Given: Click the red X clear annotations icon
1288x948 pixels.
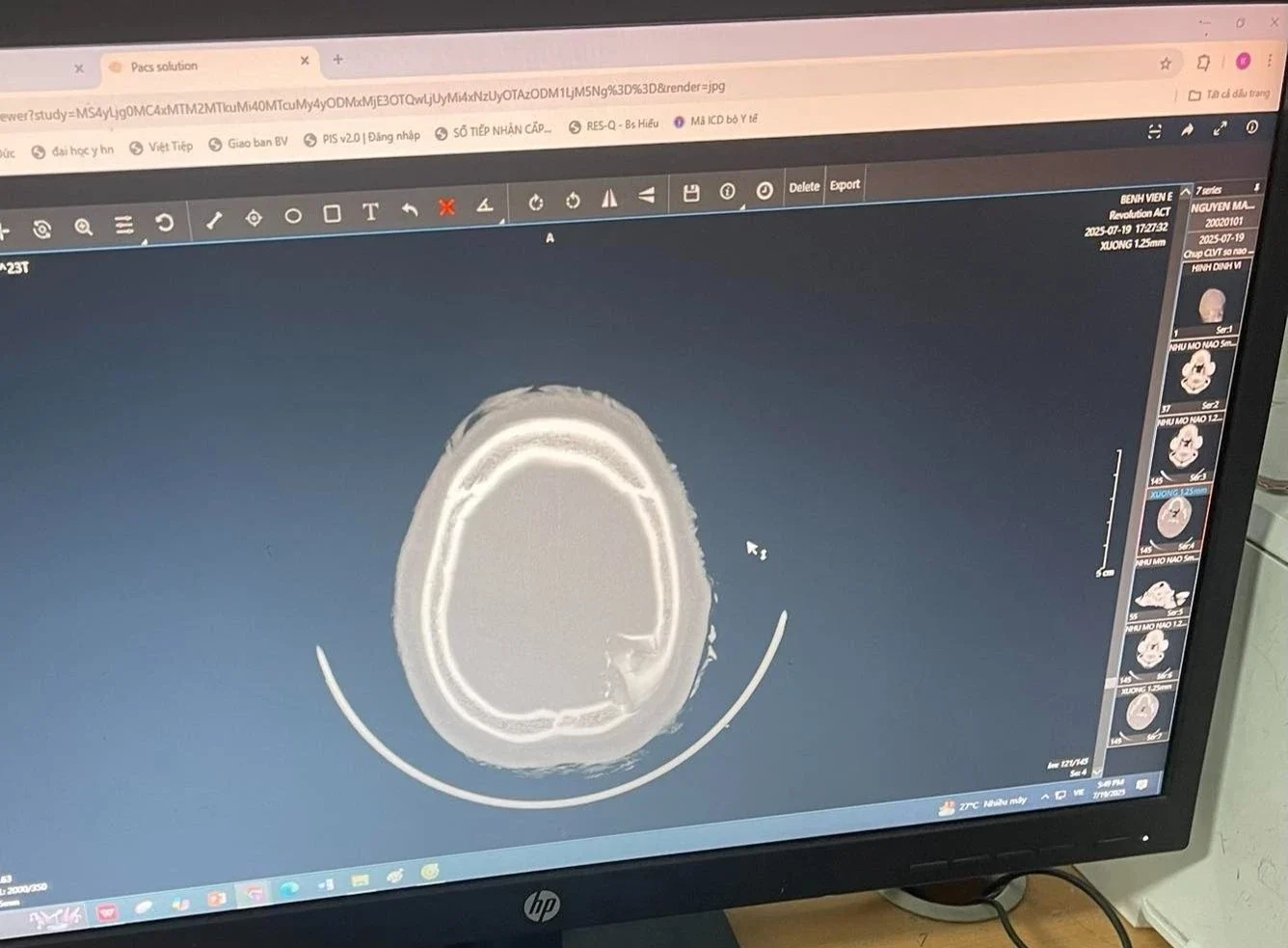Looking at the screenshot, I should point(446,207).
